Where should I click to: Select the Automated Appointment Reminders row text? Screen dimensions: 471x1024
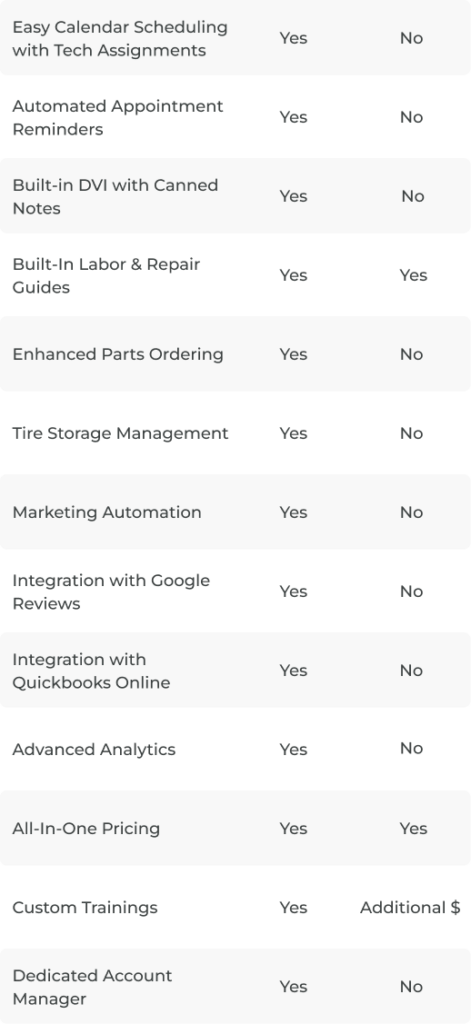118,118
